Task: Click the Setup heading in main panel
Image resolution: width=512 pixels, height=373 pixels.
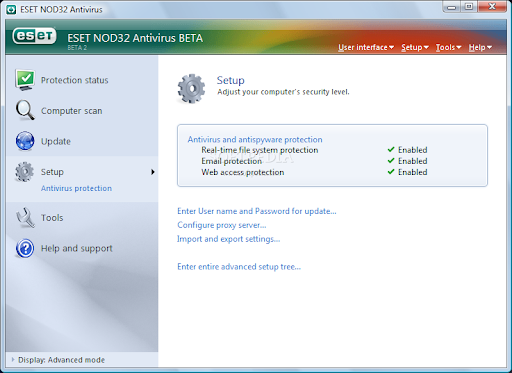Action: pyautogui.click(x=231, y=80)
